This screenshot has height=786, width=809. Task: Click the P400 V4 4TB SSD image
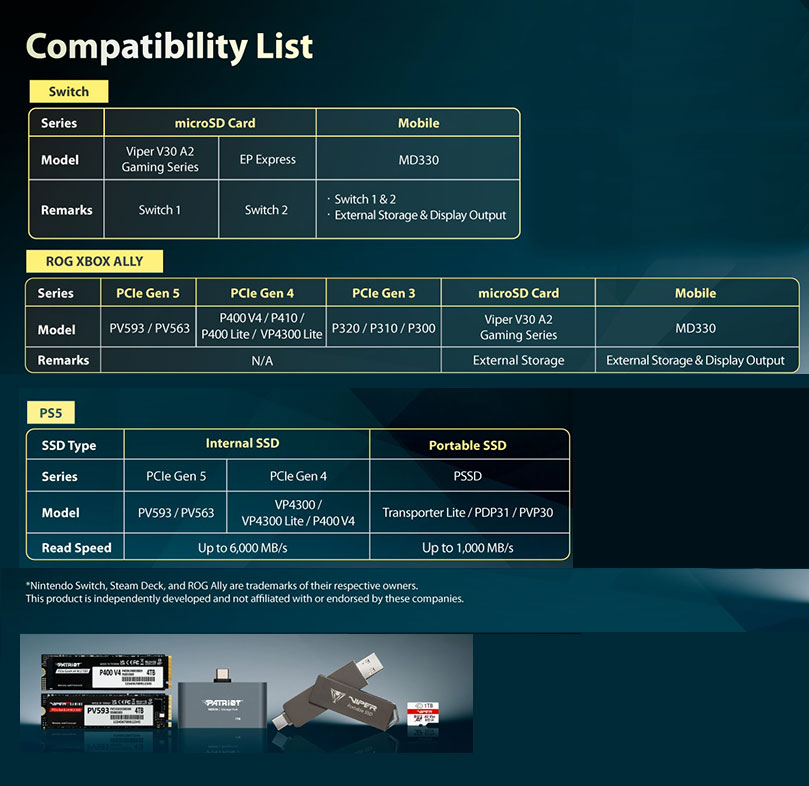tap(106, 671)
